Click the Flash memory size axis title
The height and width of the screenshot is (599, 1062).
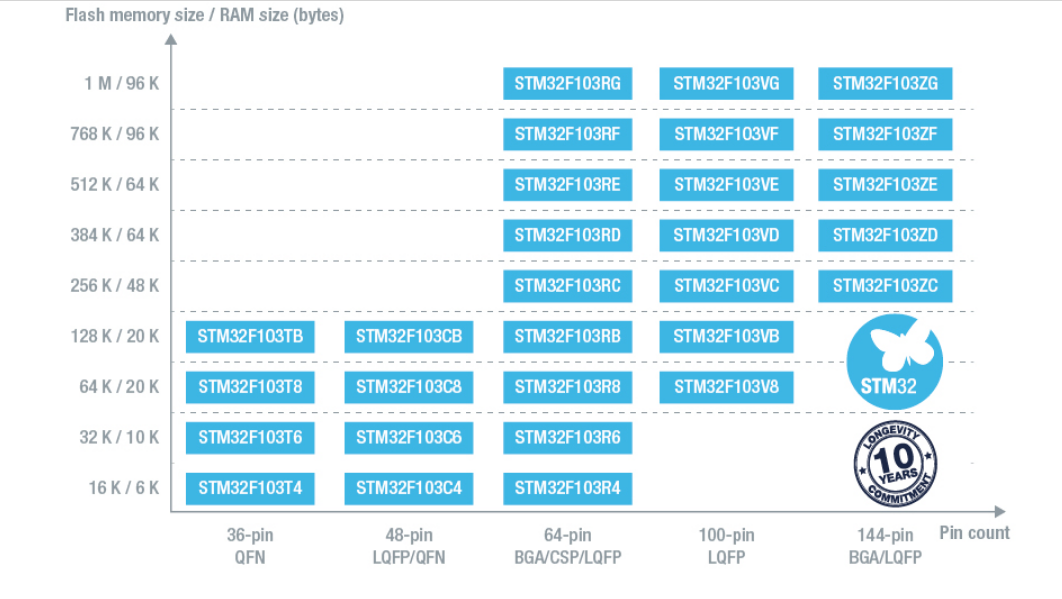pos(204,16)
